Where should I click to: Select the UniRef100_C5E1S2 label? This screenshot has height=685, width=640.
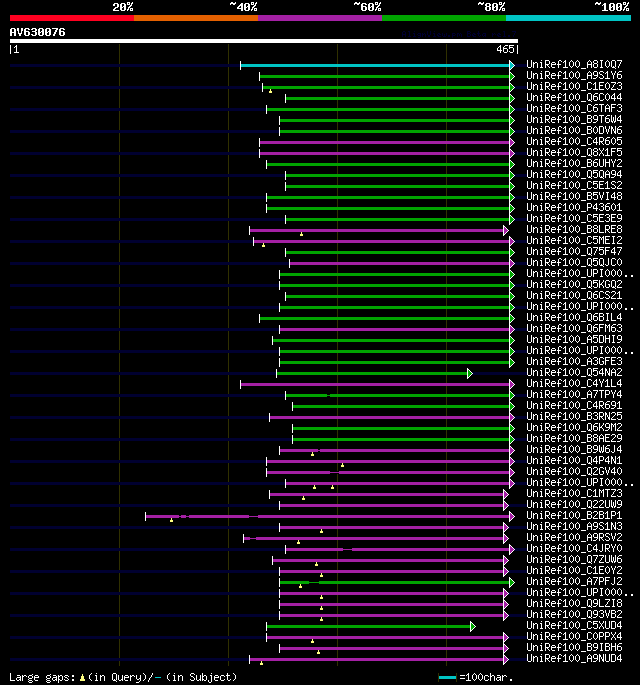574,185
